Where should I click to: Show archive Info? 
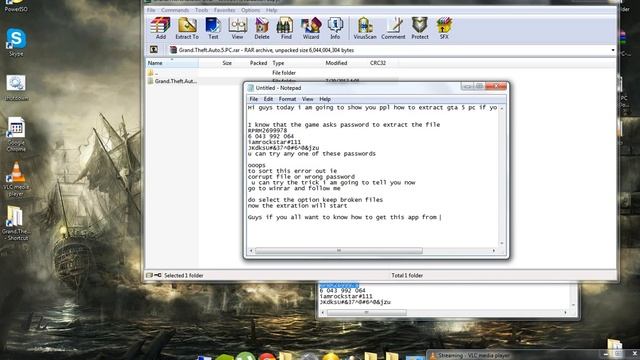(335, 28)
